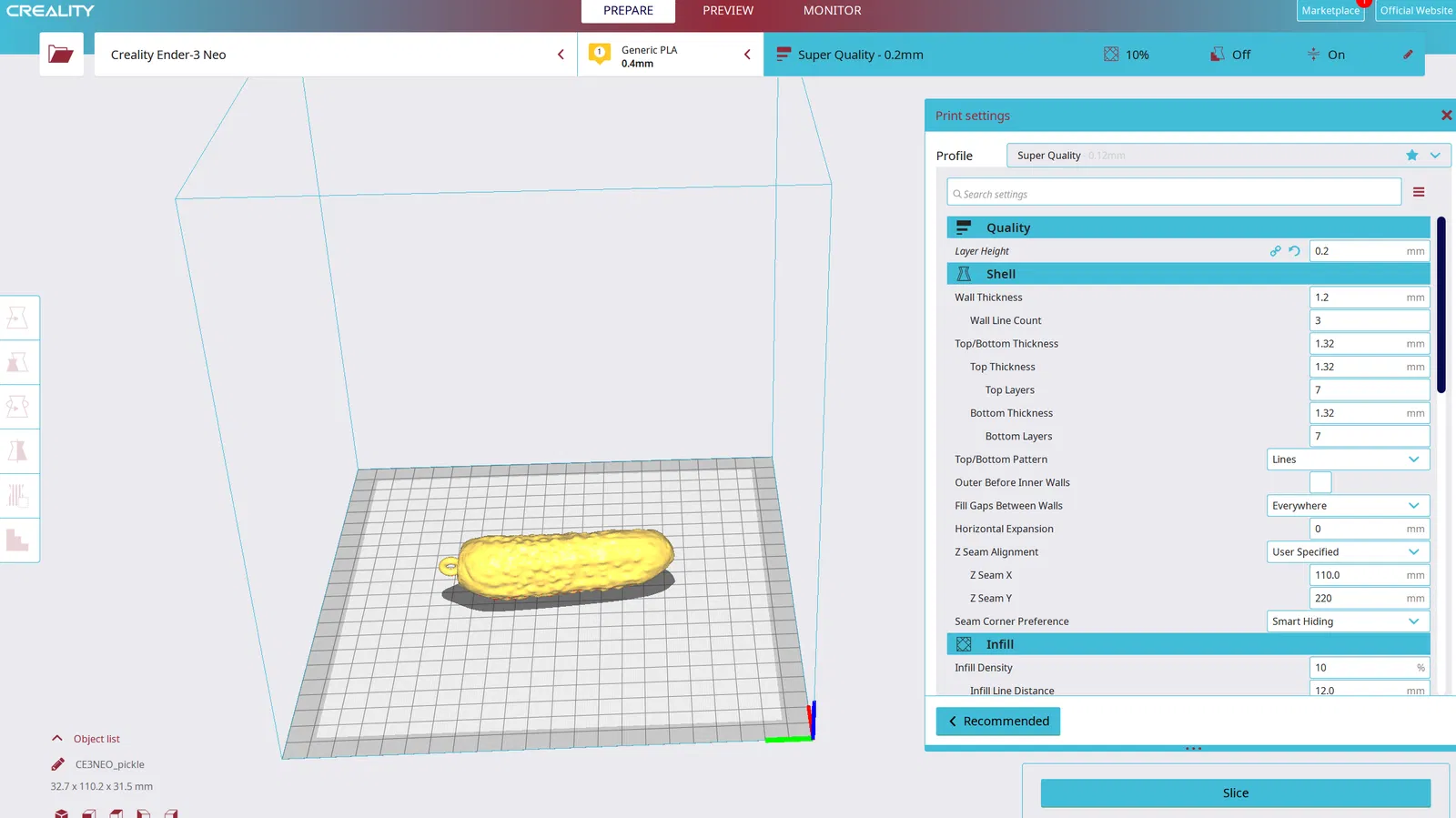Viewport: 1456px width, 818px height.
Task: Click the Top/Bottom Thickness value field
Action: pyautogui.click(x=1370, y=344)
